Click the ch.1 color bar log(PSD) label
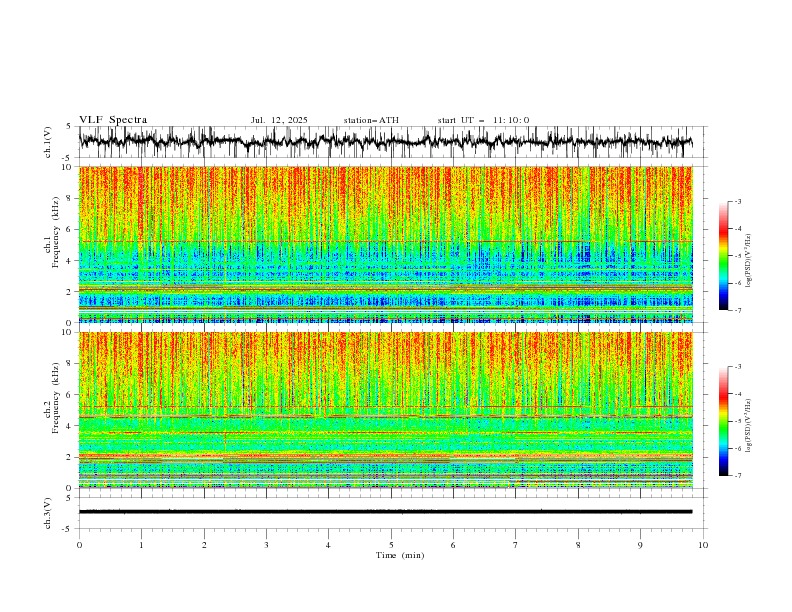The width and height of the screenshot is (792, 612). pos(748,261)
